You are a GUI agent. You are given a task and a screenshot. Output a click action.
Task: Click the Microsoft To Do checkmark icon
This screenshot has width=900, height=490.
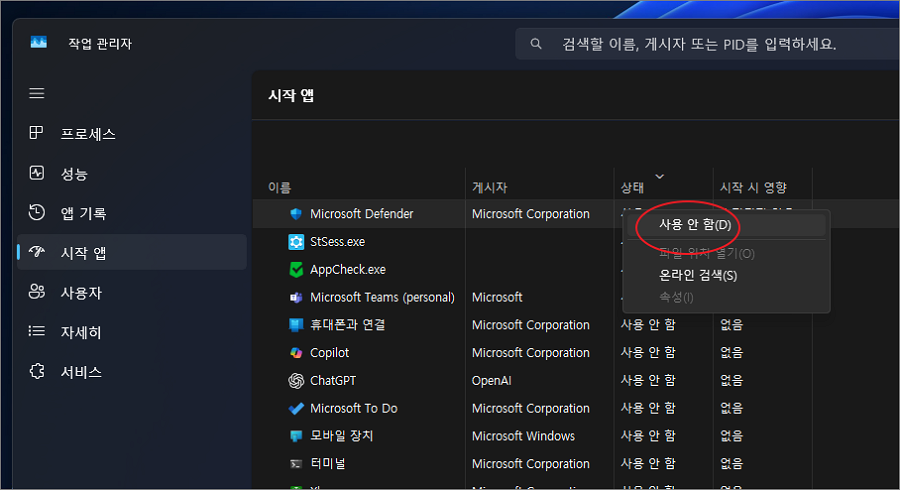pos(296,409)
